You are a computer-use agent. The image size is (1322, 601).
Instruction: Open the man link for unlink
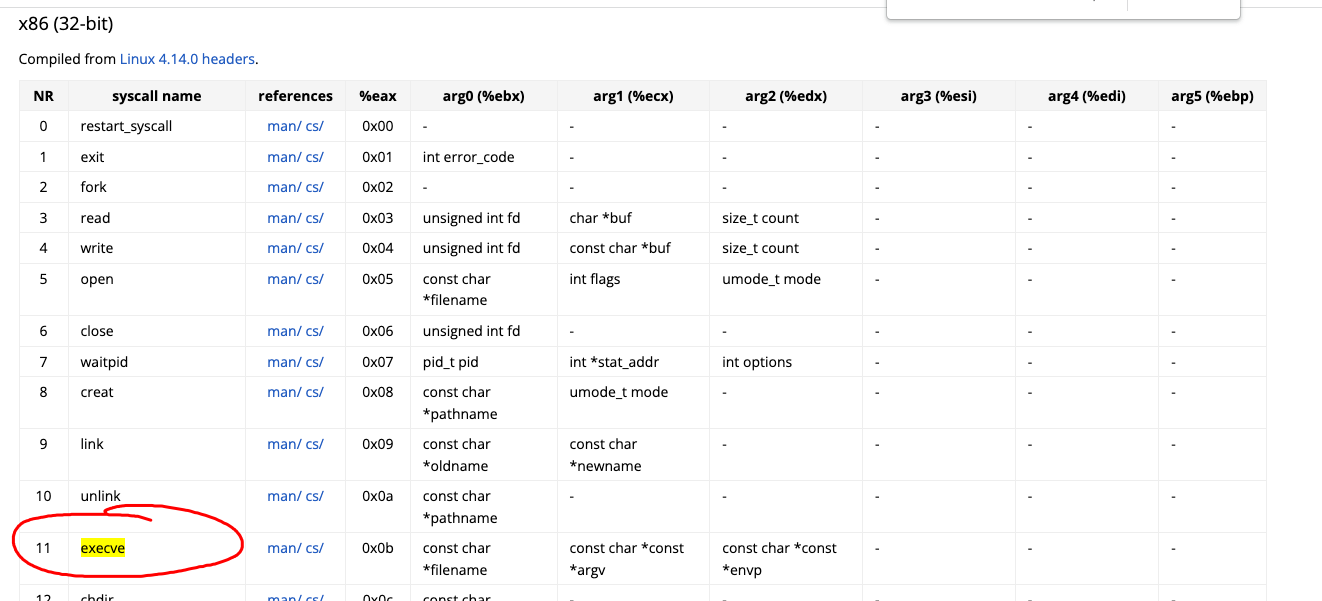[x=283, y=496]
